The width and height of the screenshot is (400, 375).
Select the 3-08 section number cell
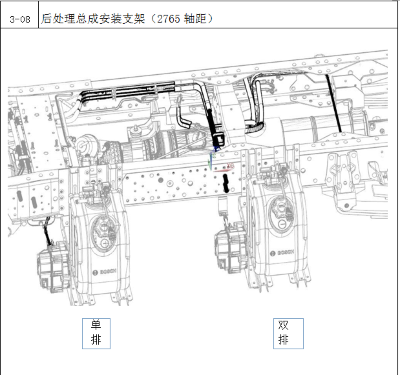click(x=20, y=19)
